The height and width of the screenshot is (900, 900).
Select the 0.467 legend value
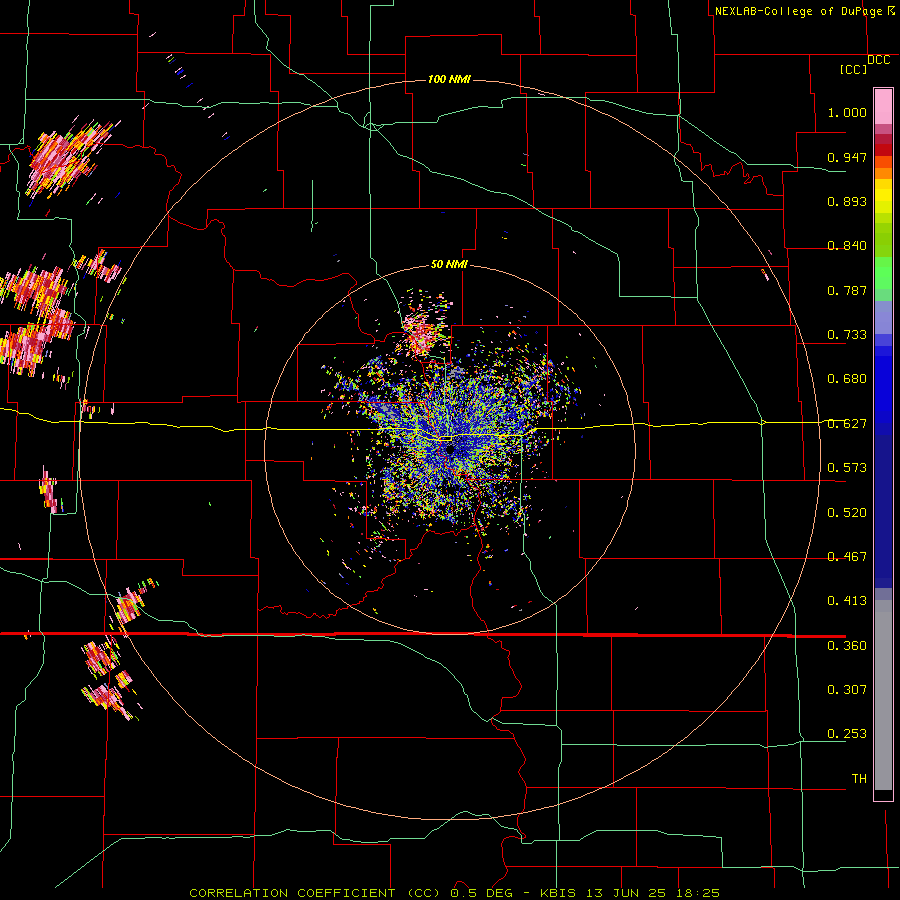pyautogui.click(x=847, y=557)
